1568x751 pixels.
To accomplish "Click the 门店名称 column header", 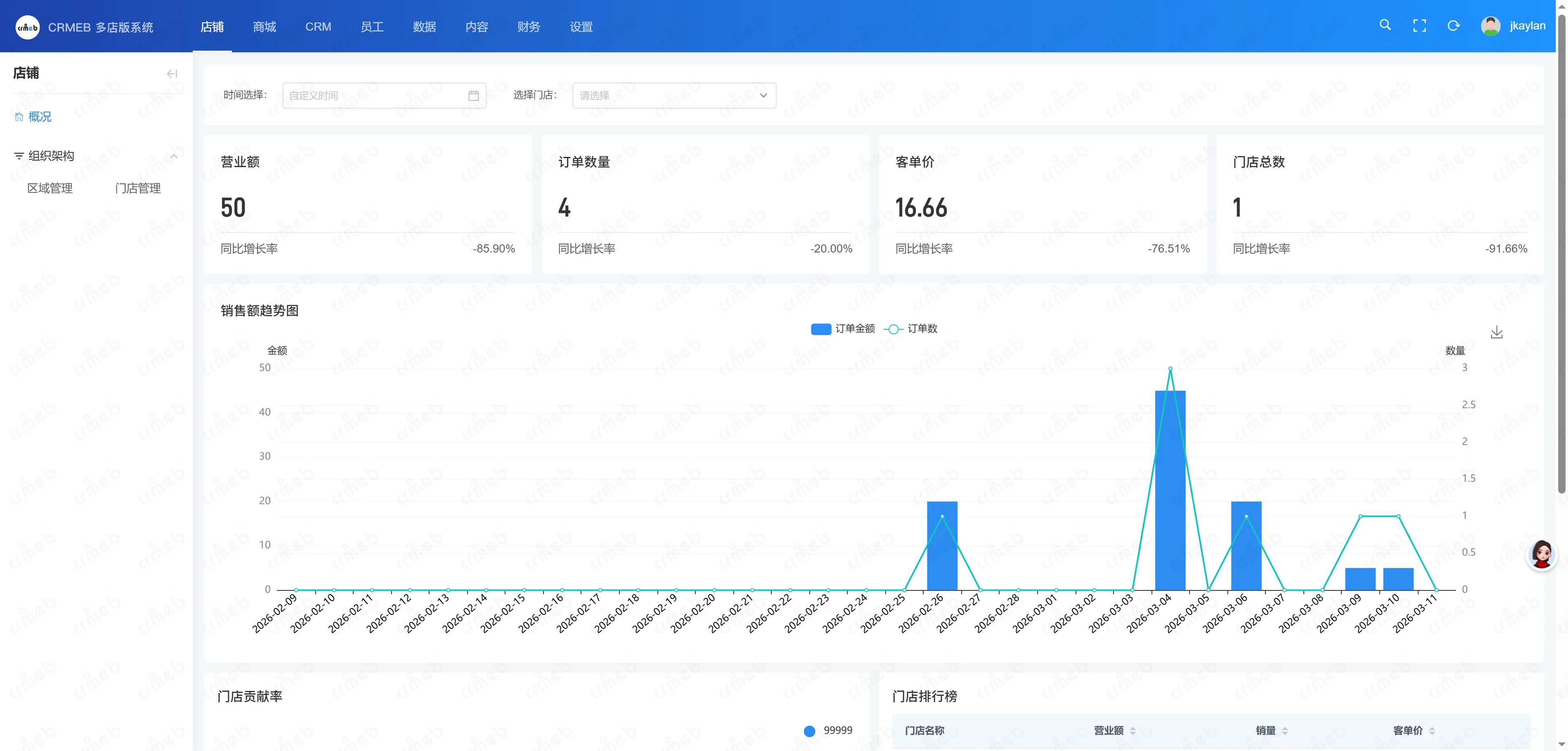I will (x=924, y=731).
